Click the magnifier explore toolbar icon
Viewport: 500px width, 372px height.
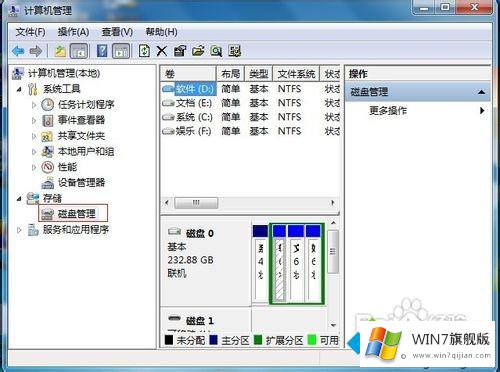[217, 51]
